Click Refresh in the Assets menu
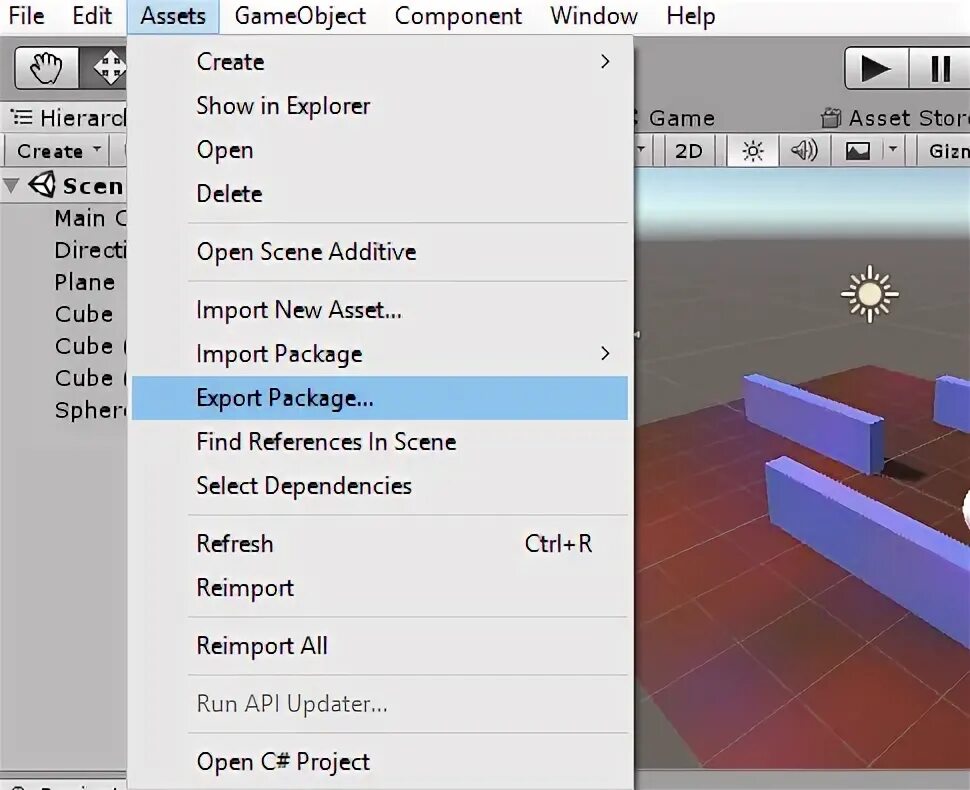The image size is (970, 790). point(234,543)
